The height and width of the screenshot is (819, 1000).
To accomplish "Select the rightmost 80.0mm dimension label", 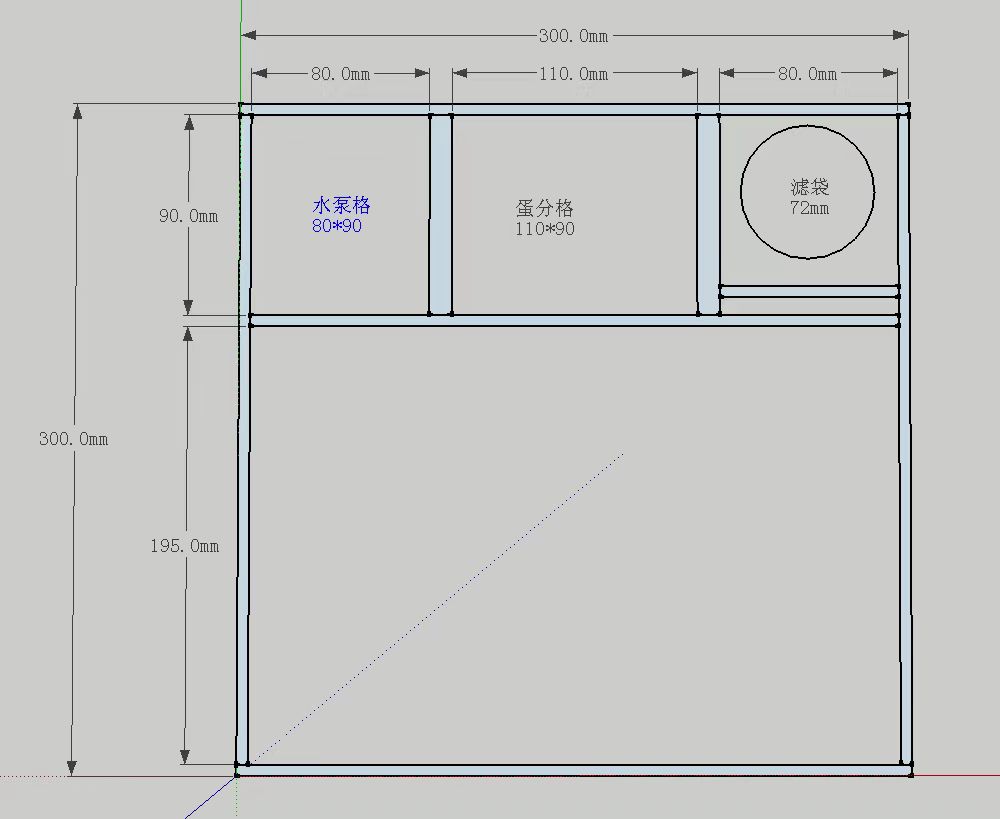I will coord(810,73).
